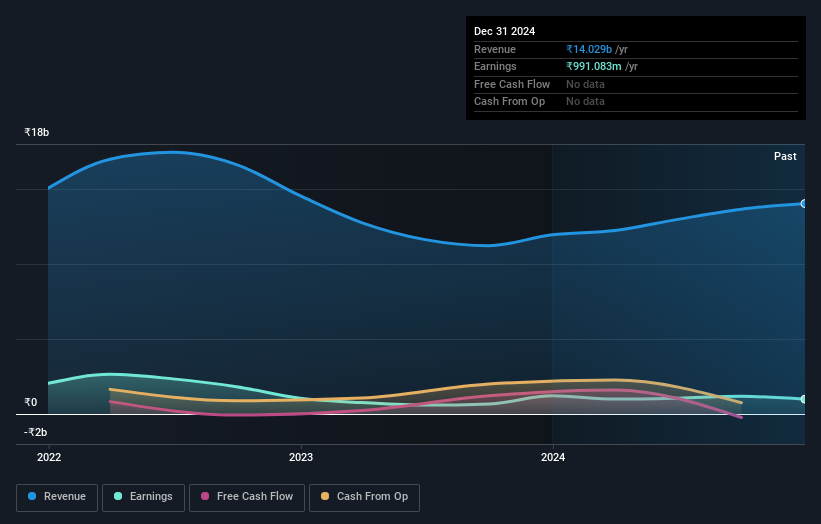This screenshot has height=524, width=821.
Task: Toggle the Earnings legend button
Action: (x=143, y=497)
